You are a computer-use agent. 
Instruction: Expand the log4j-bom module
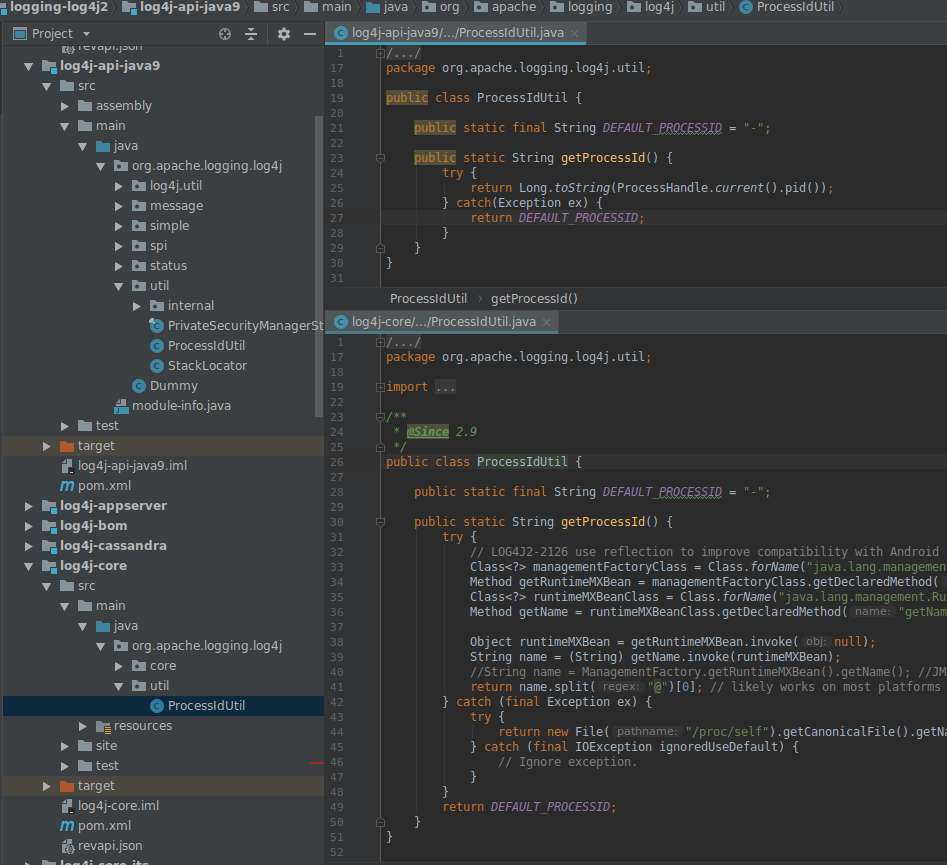pos(28,526)
